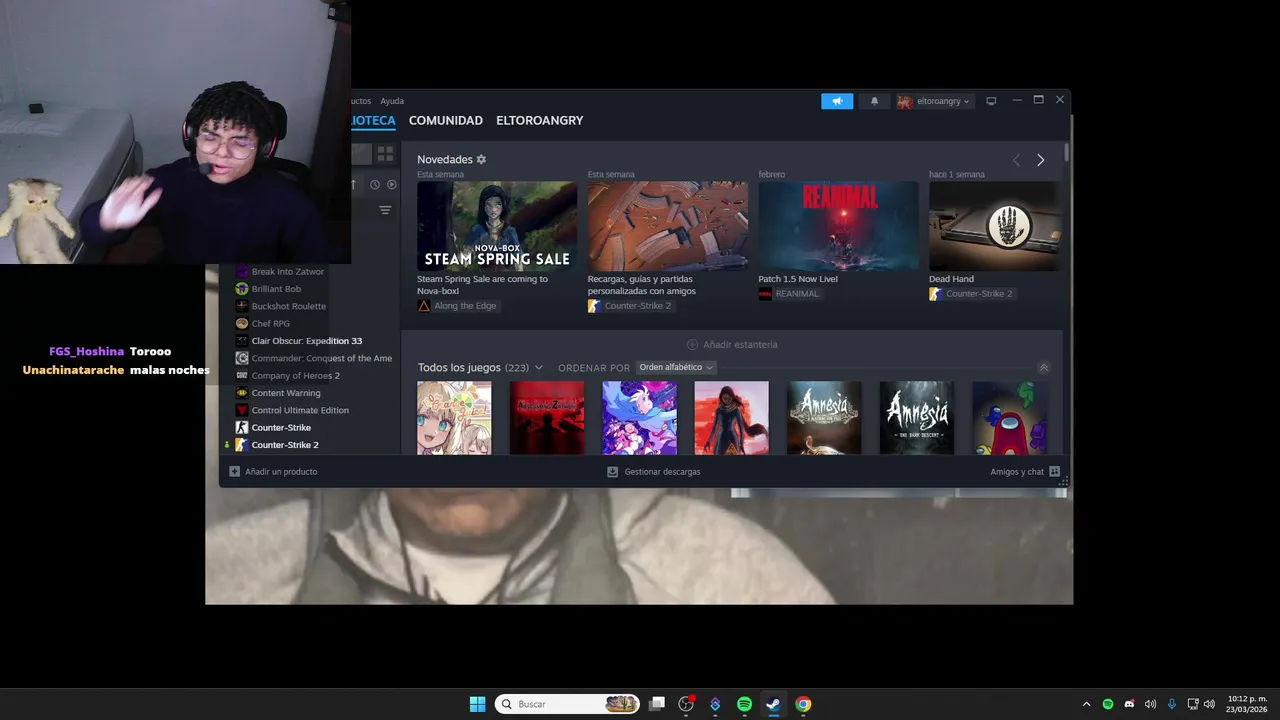Image resolution: width=1280 pixels, height=720 pixels.
Task: Click the previous Novedades page arrow
Action: [1016, 160]
